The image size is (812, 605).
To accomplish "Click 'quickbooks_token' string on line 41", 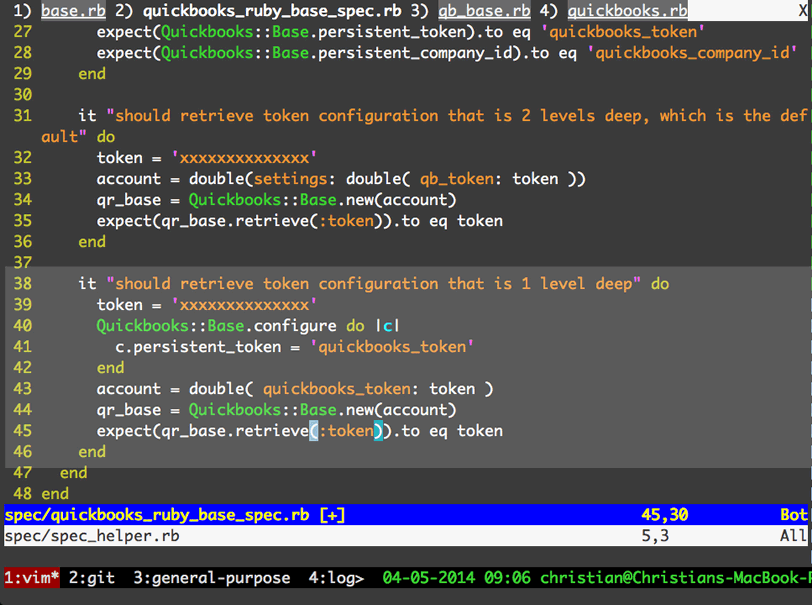I will (x=392, y=347).
